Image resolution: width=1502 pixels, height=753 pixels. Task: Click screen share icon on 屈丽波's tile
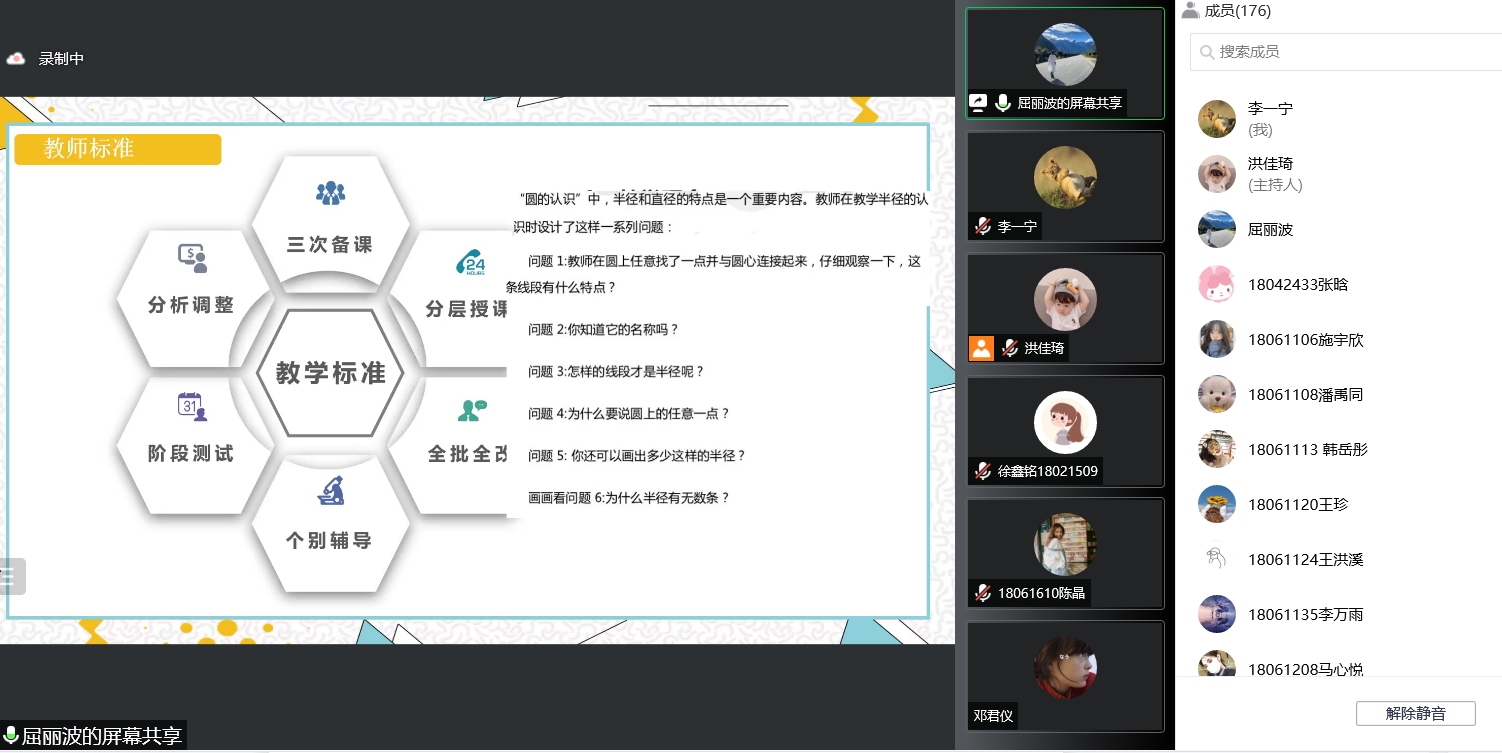[978, 103]
